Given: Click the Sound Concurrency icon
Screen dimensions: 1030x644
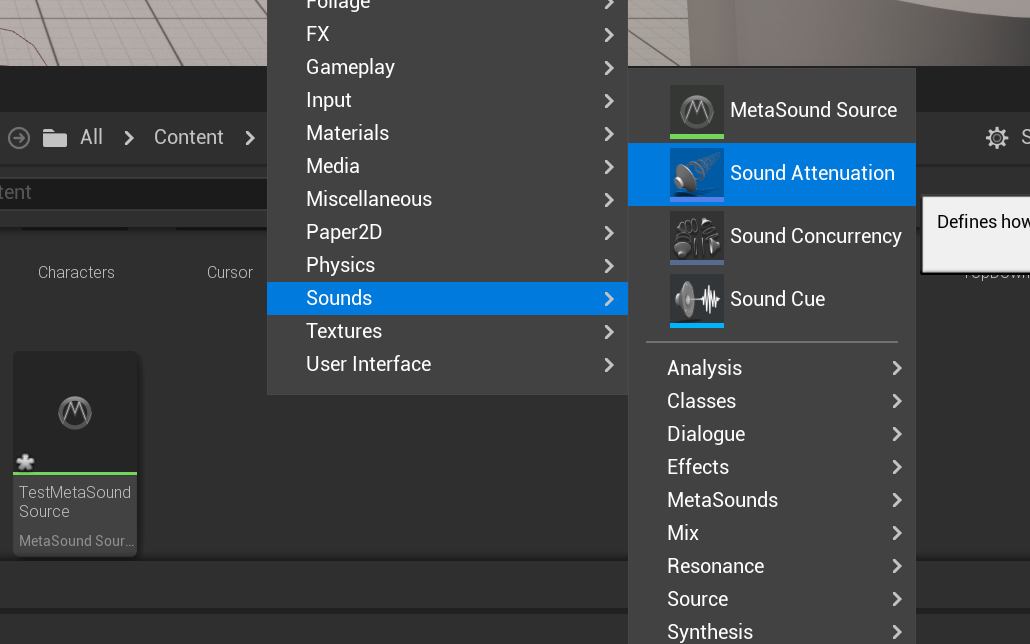Looking at the screenshot, I should tap(697, 236).
